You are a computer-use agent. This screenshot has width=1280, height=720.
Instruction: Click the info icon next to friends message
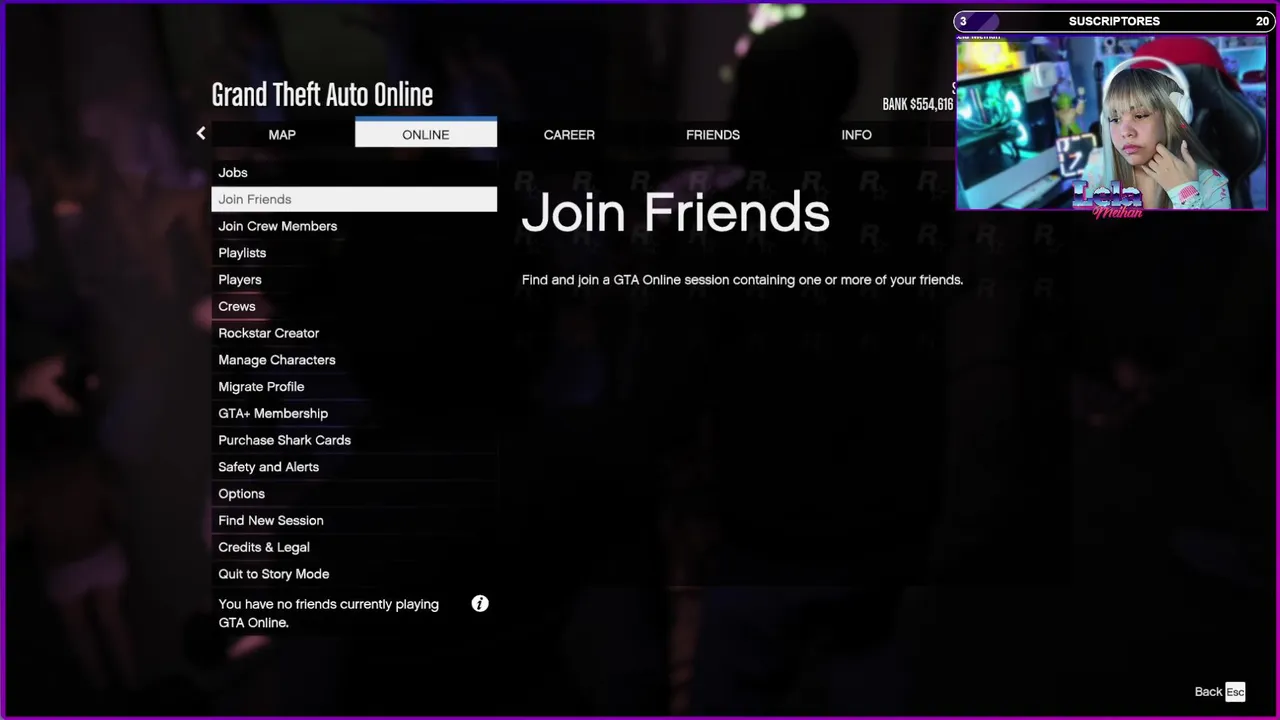pos(480,603)
